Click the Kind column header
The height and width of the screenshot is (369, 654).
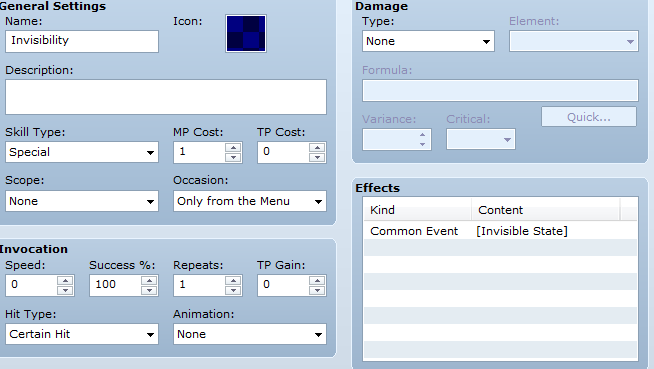pyautogui.click(x=418, y=210)
